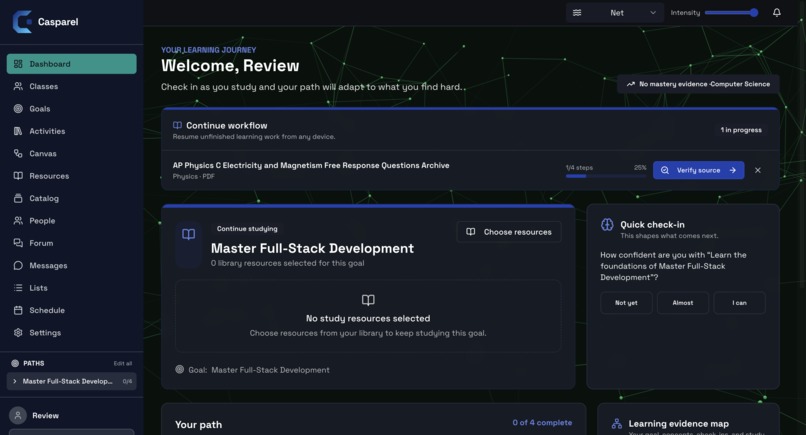This screenshot has width=806, height=435.
Task: Open Catalog from the sidebar
Action: (71, 198)
